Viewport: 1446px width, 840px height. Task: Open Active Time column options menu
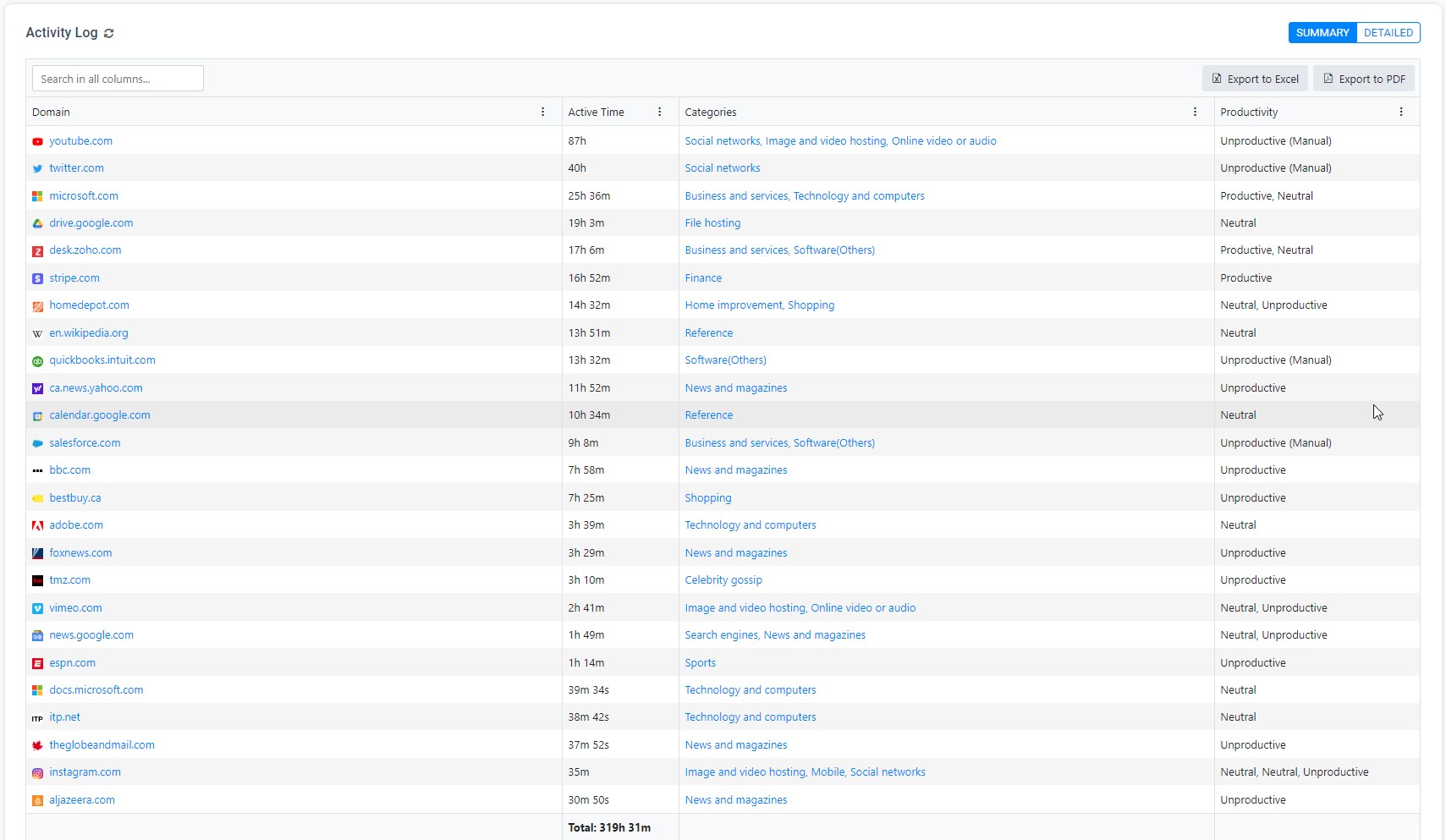pos(660,112)
